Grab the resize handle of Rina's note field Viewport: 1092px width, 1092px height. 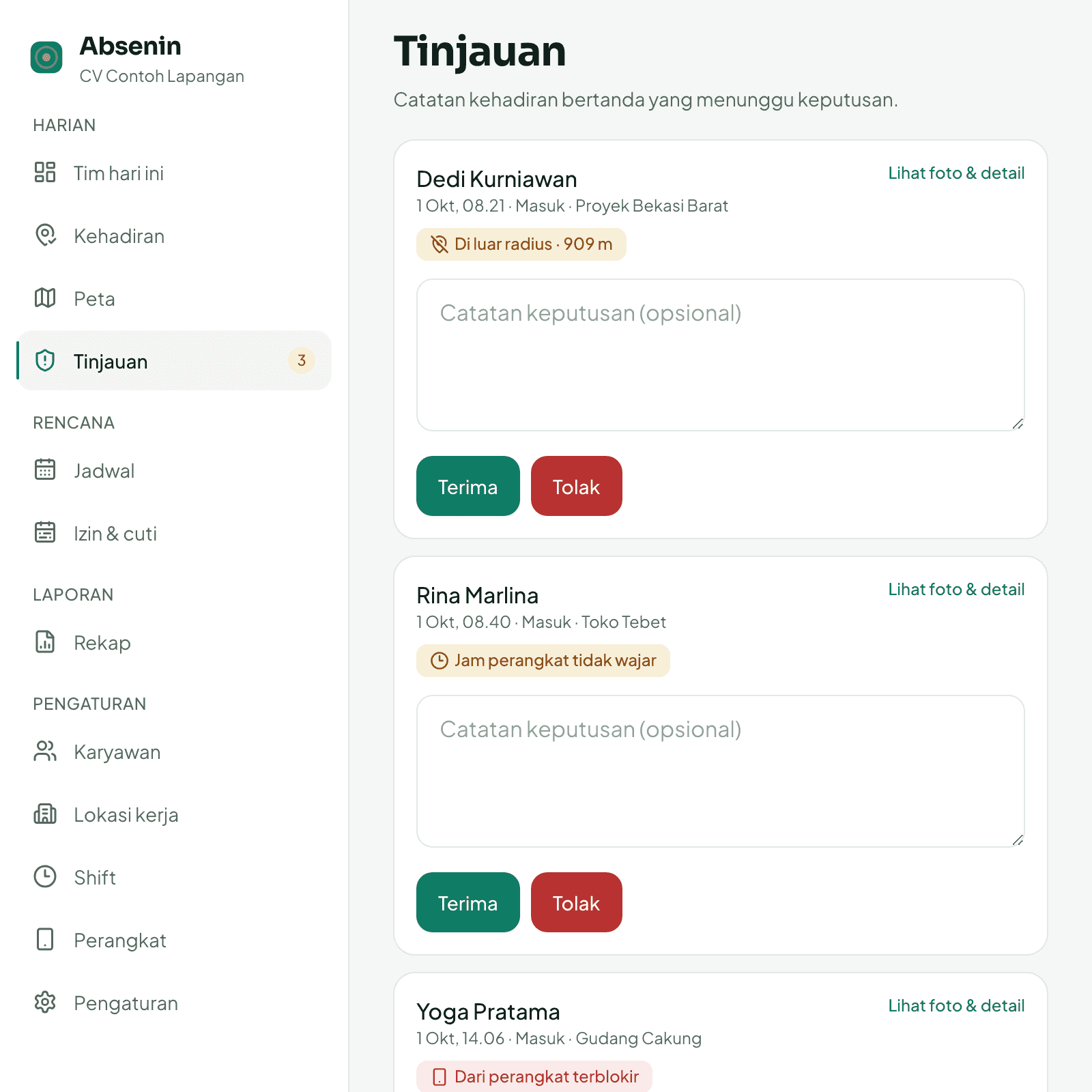(1018, 840)
